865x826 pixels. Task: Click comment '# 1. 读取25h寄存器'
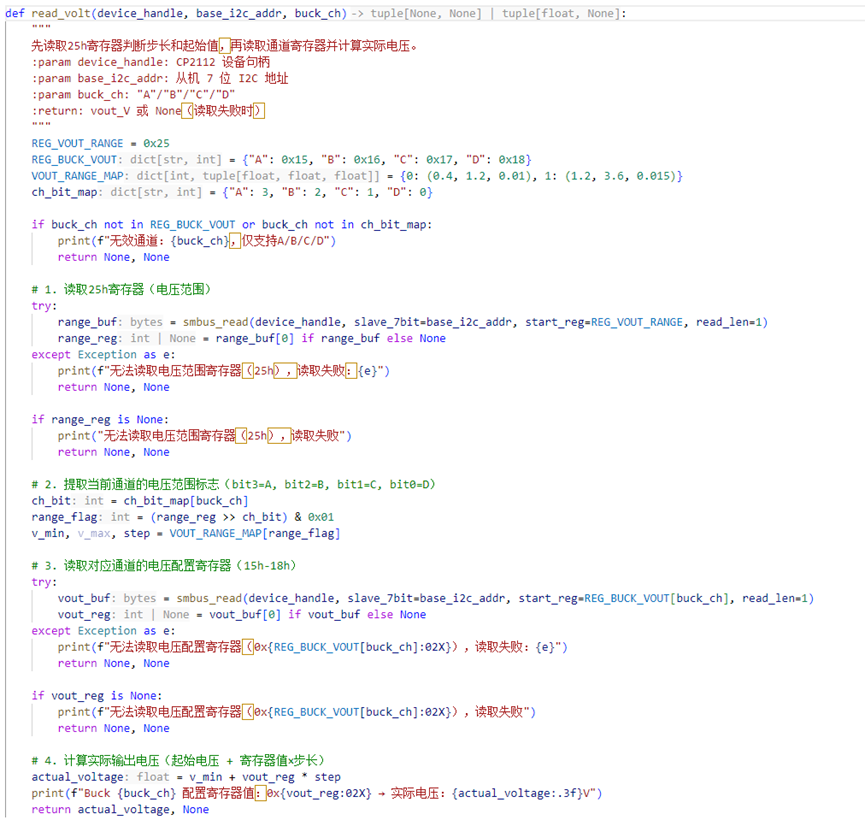(x=120, y=289)
